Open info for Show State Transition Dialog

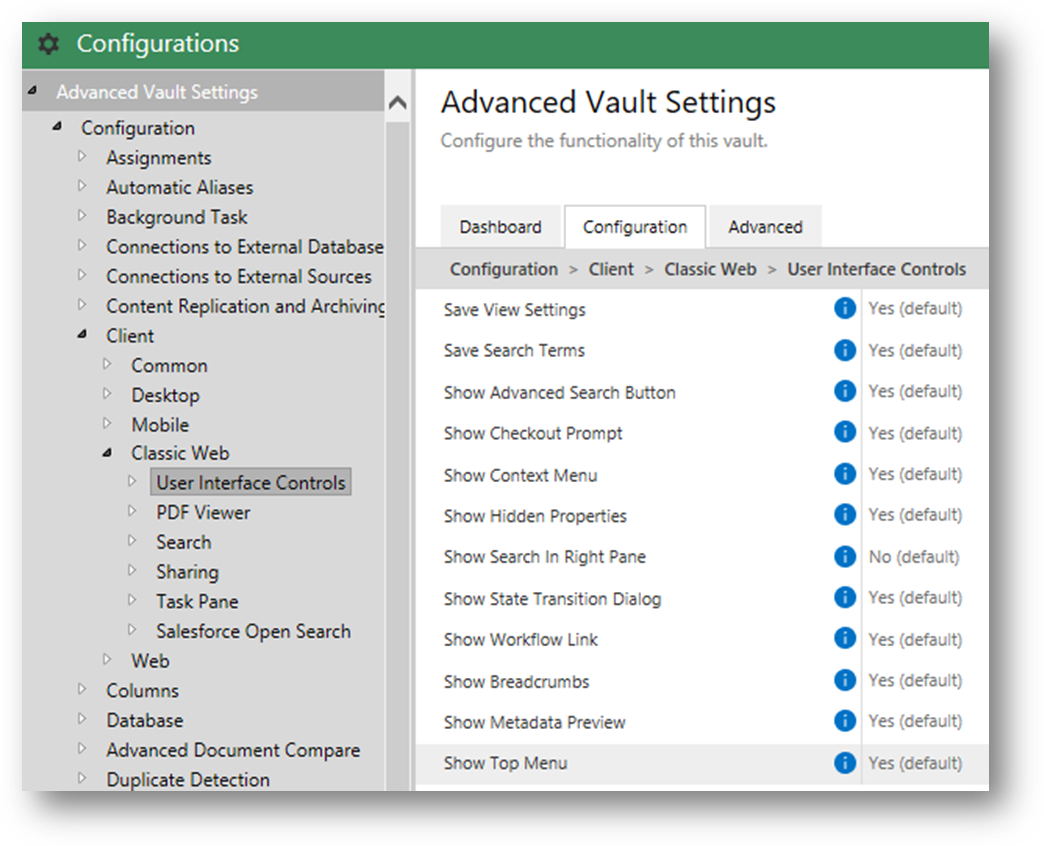click(844, 597)
